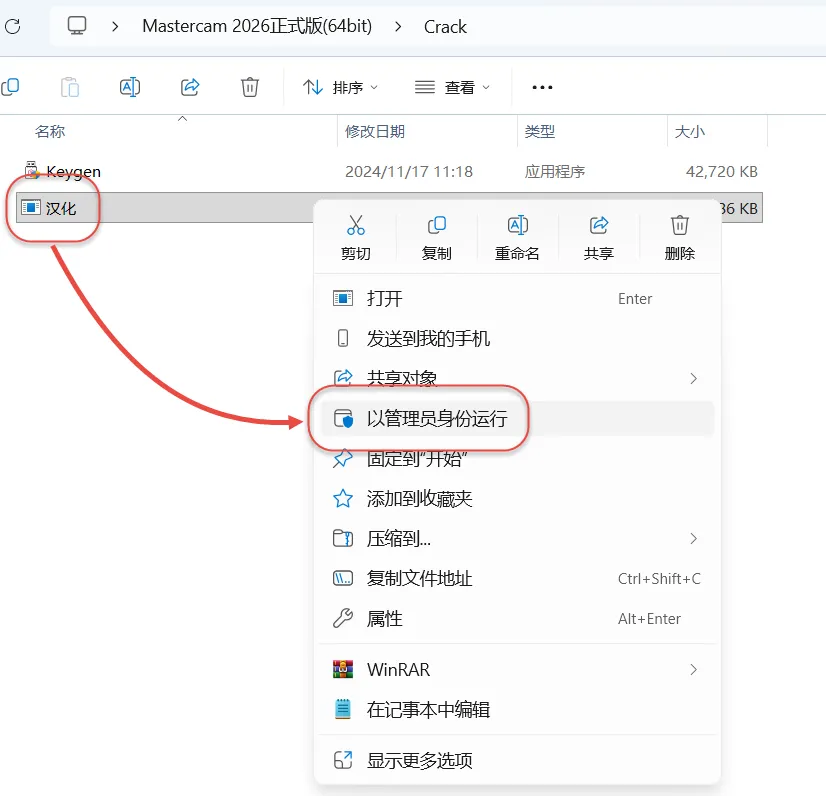826x796 pixels.
Task: Expand breadcrumb chevron before Crack
Action: click(398, 26)
